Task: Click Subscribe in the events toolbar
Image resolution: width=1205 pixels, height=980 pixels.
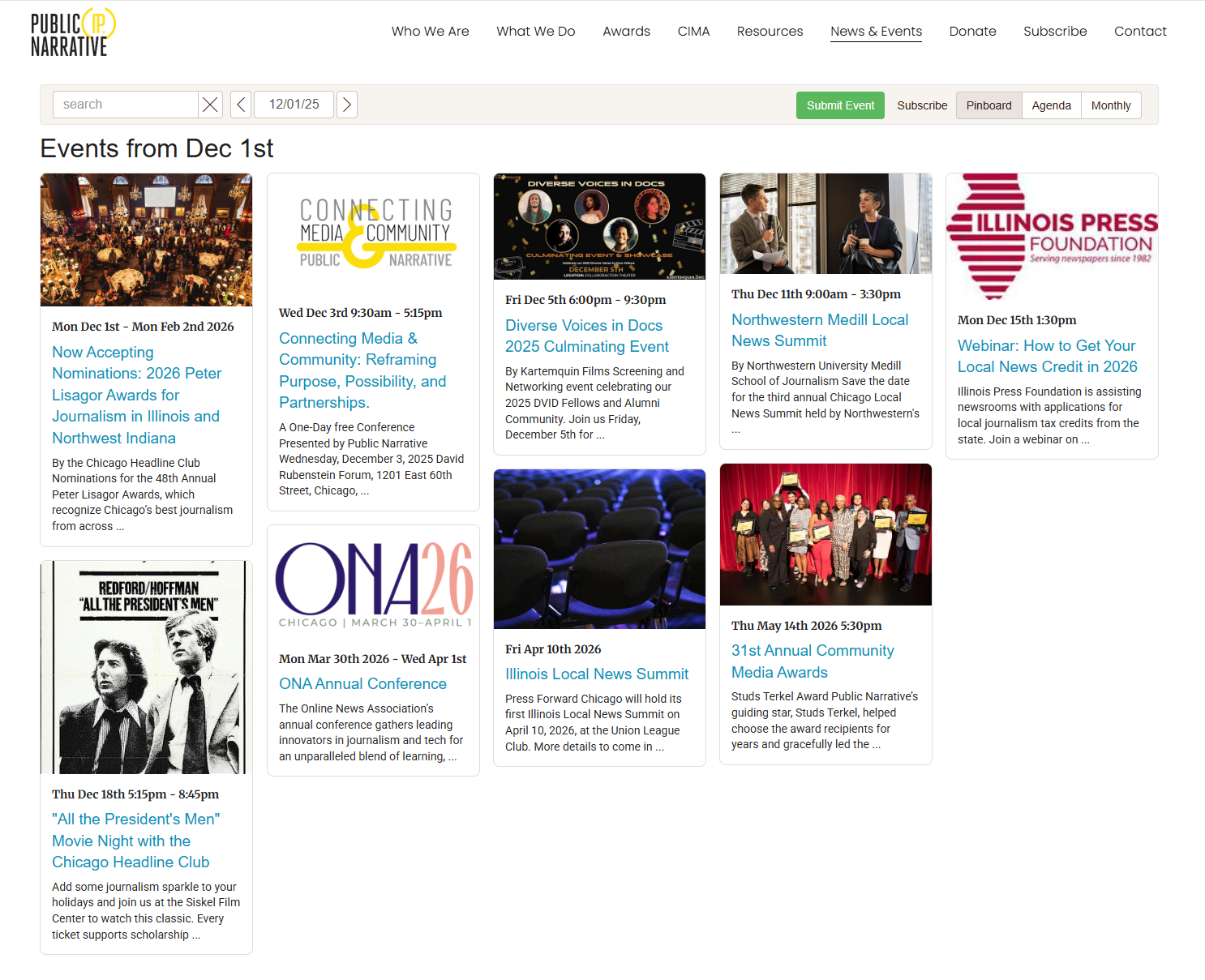Action: pyautogui.click(x=922, y=105)
